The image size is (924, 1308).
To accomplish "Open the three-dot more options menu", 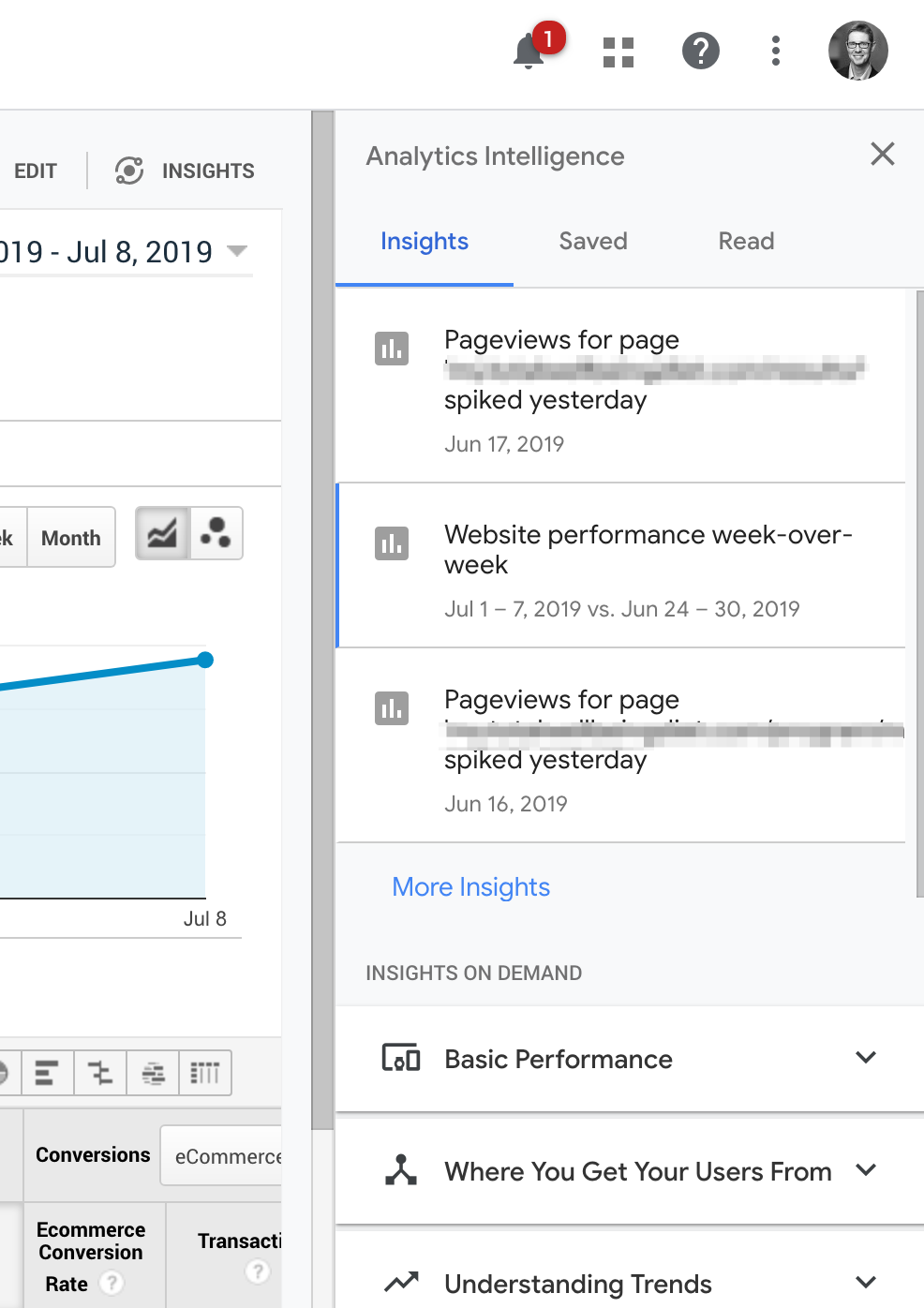I will [776, 51].
